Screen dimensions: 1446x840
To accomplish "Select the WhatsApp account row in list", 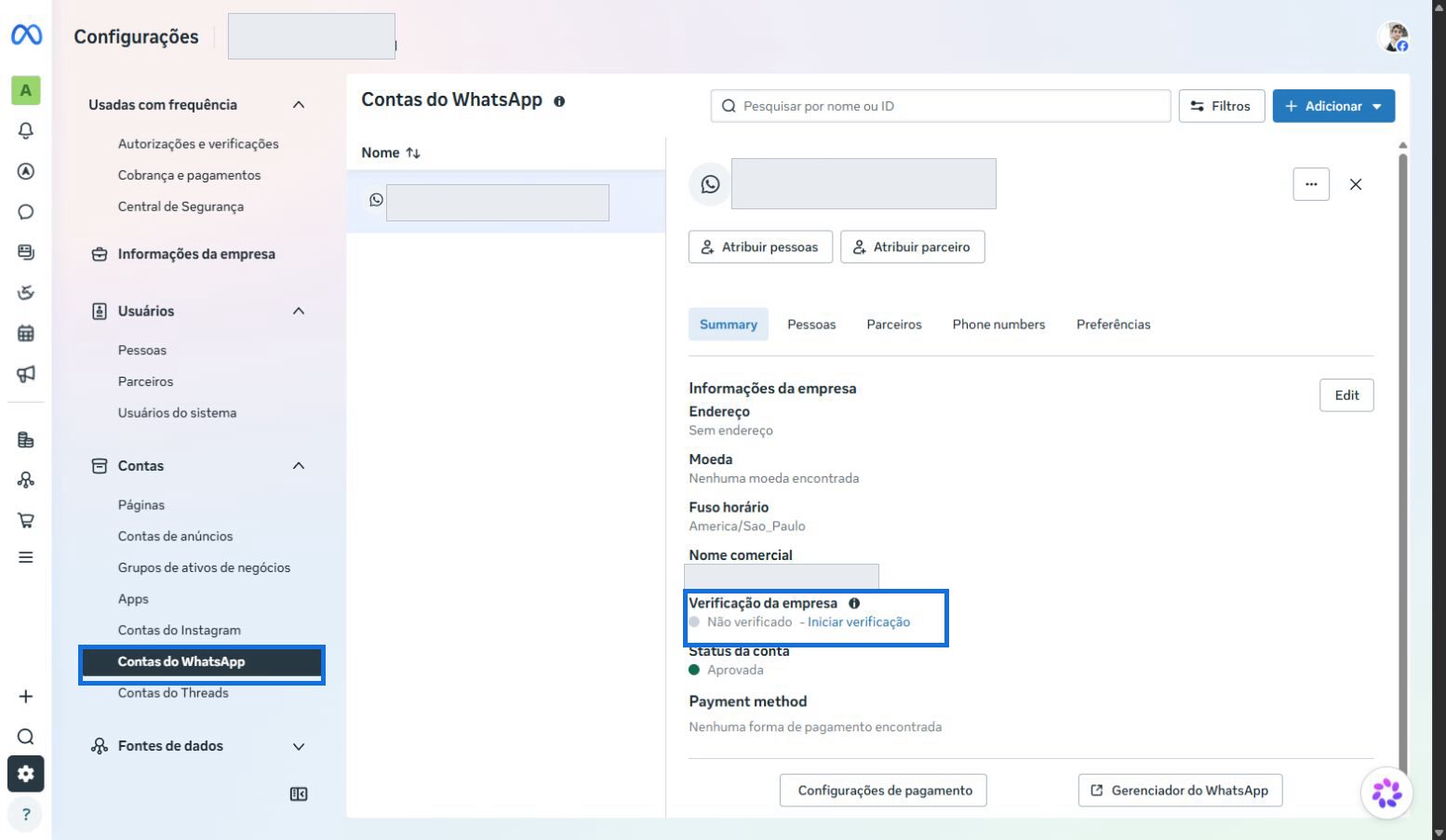I will click(506, 201).
